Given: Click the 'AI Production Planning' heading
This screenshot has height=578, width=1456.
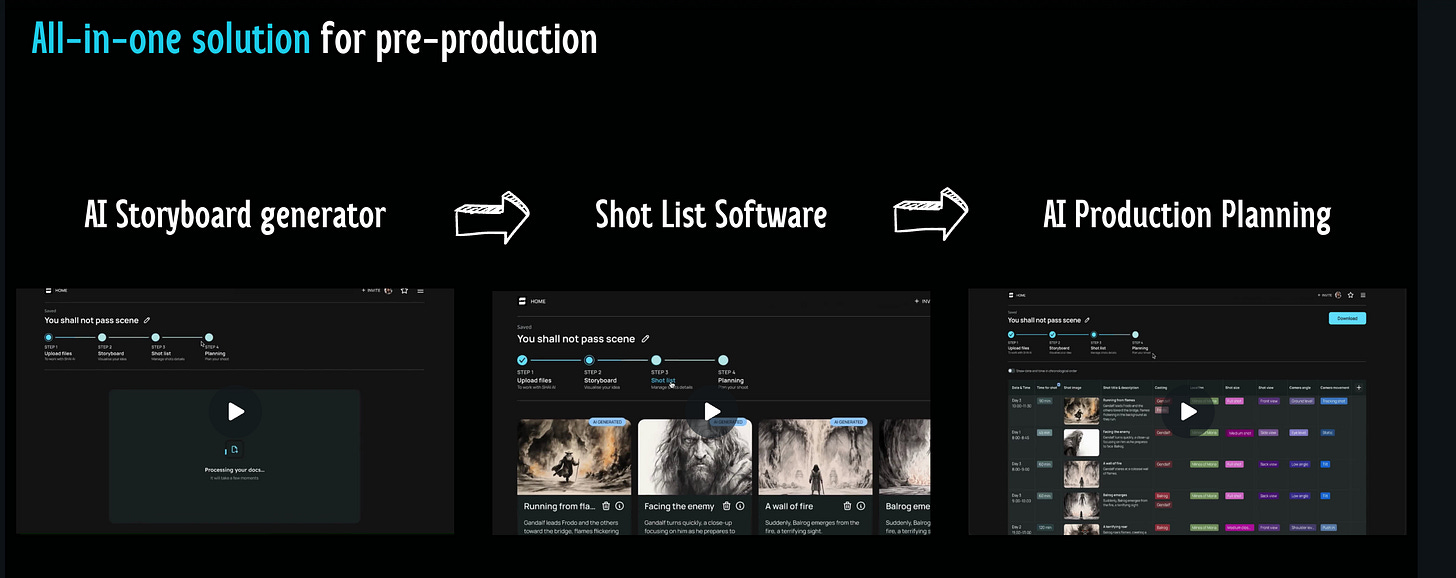Looking at the screenshot, I should click(x=1187, y=215).
